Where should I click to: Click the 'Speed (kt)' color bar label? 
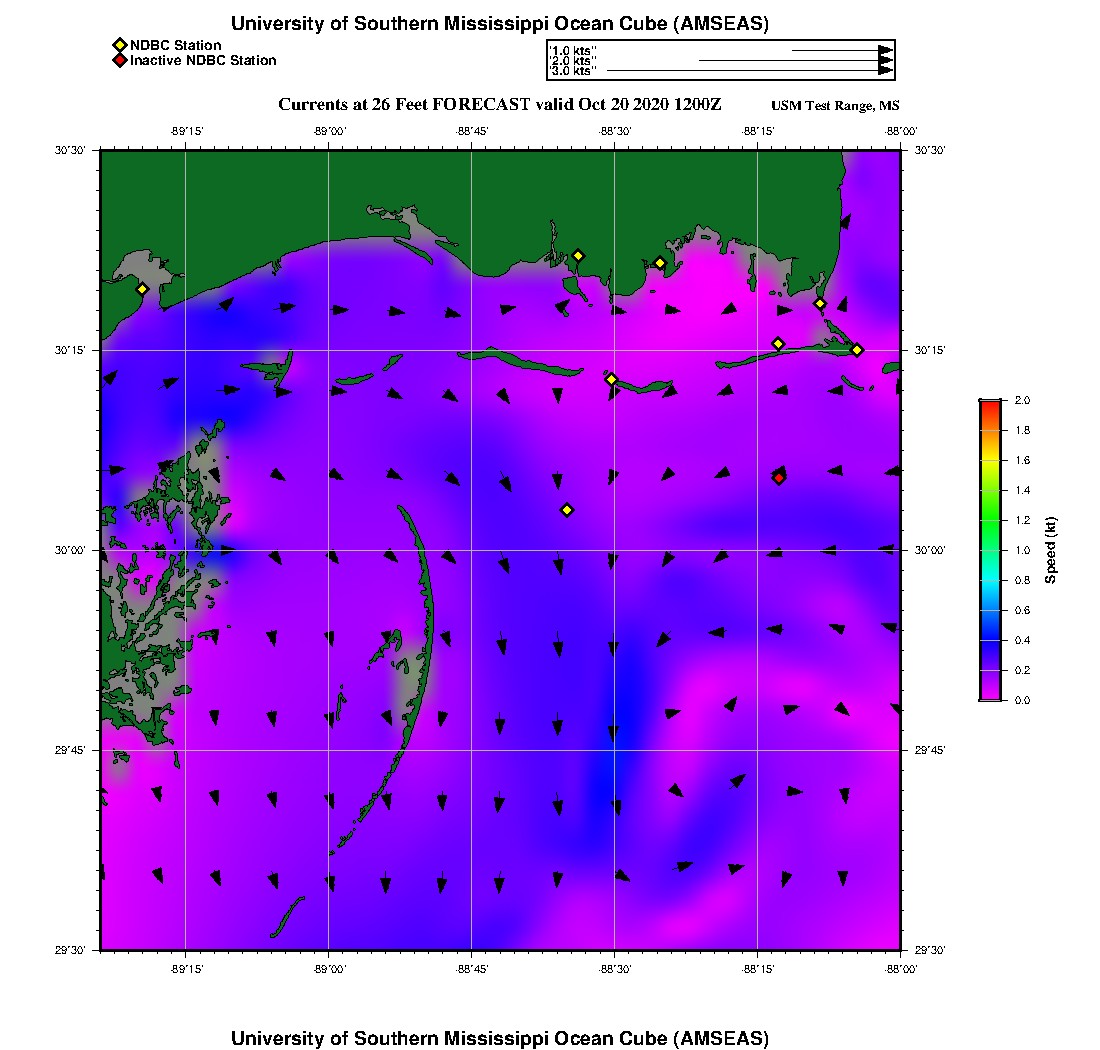(x=1050, y=550)
